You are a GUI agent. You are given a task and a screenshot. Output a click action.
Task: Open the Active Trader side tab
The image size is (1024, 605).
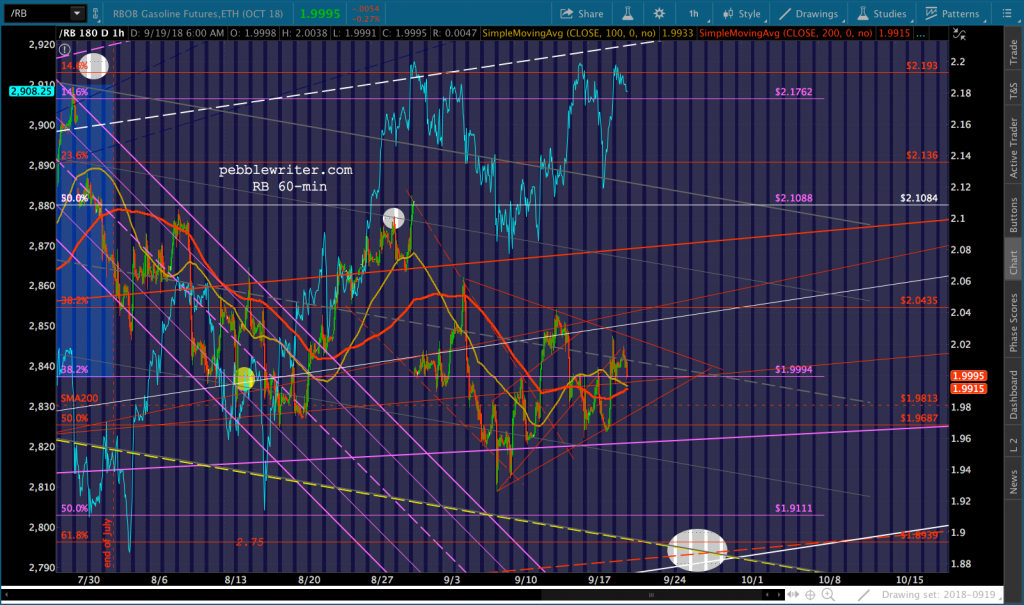(1014, 148)
